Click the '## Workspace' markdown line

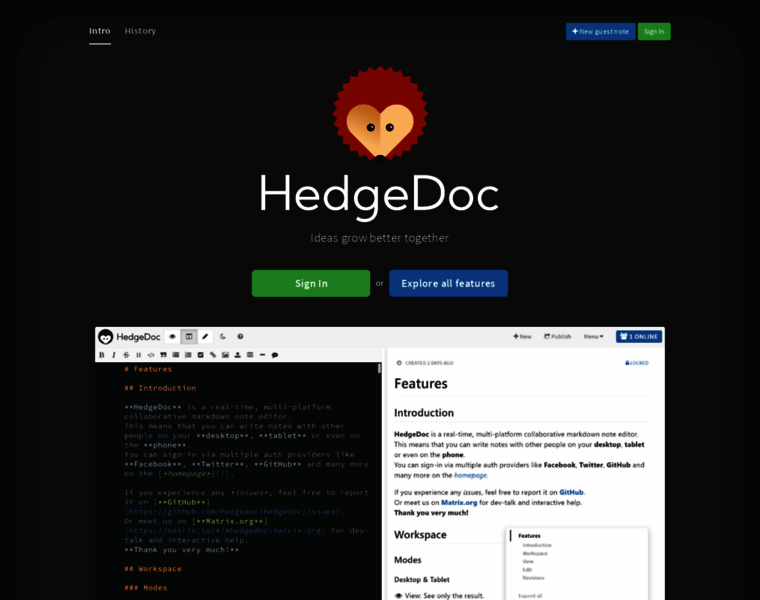pyautogui.click(x=153, y=568)
